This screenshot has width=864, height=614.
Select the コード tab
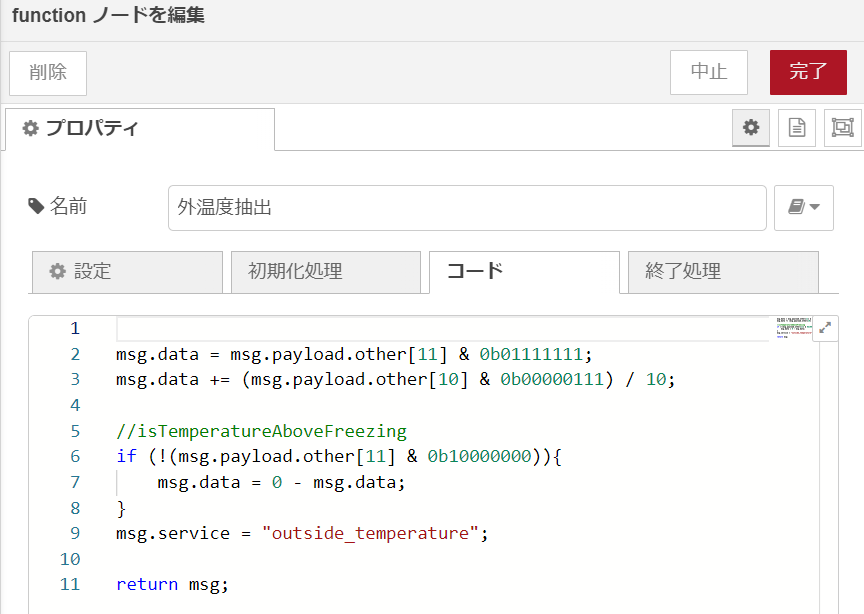pyautogui.click(x=523, y=272)
